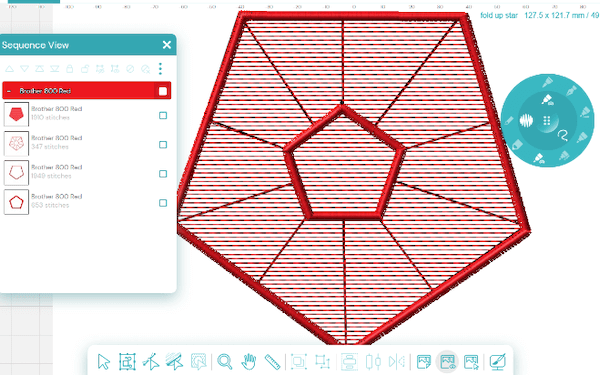The height and width of the screenshot is (375, 600).
Task: Pick the inner ring pen-with-stitch tool
Action: [x=548, y=100]
